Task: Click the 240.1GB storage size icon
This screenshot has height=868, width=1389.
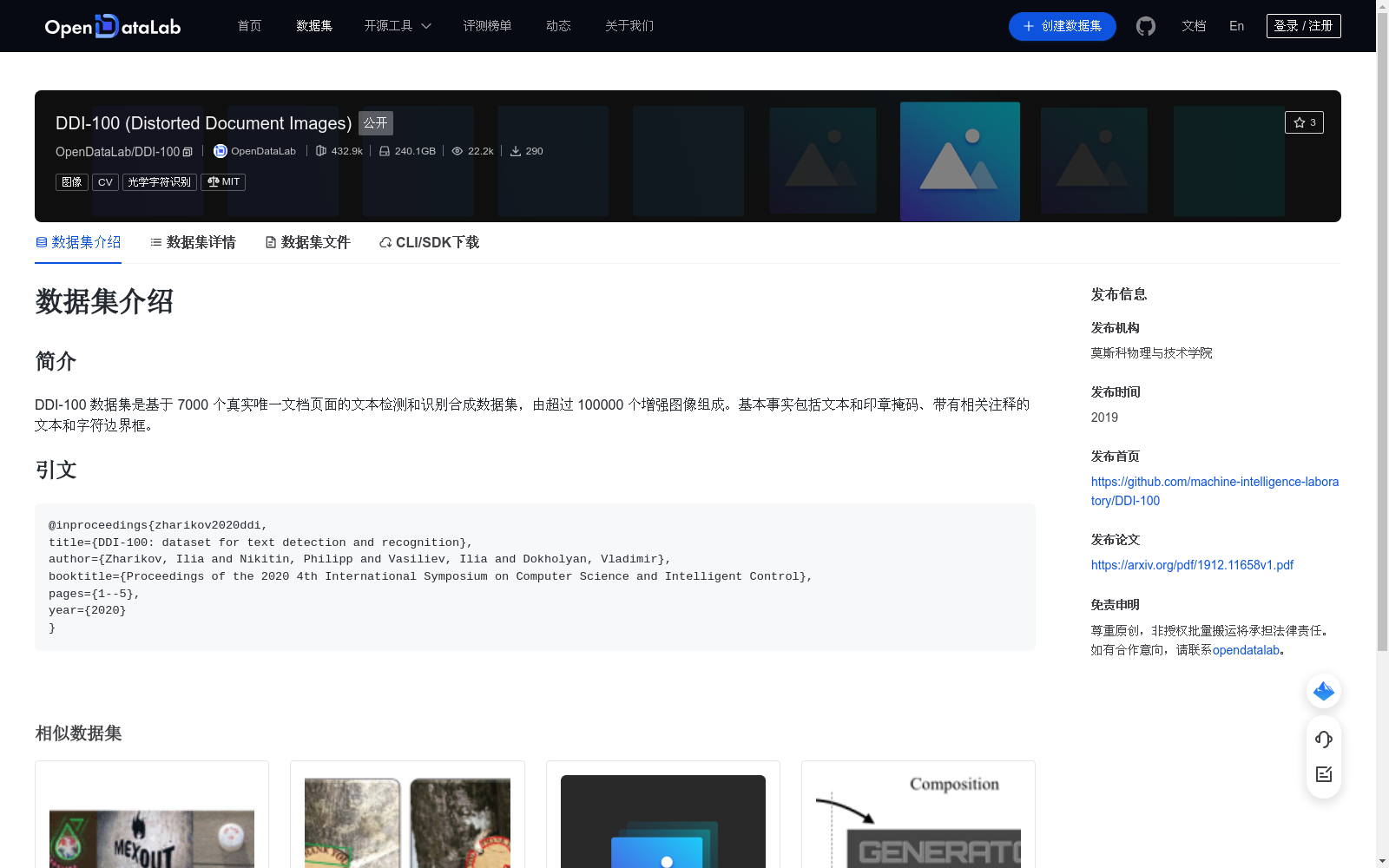Action: pos(385,151)
